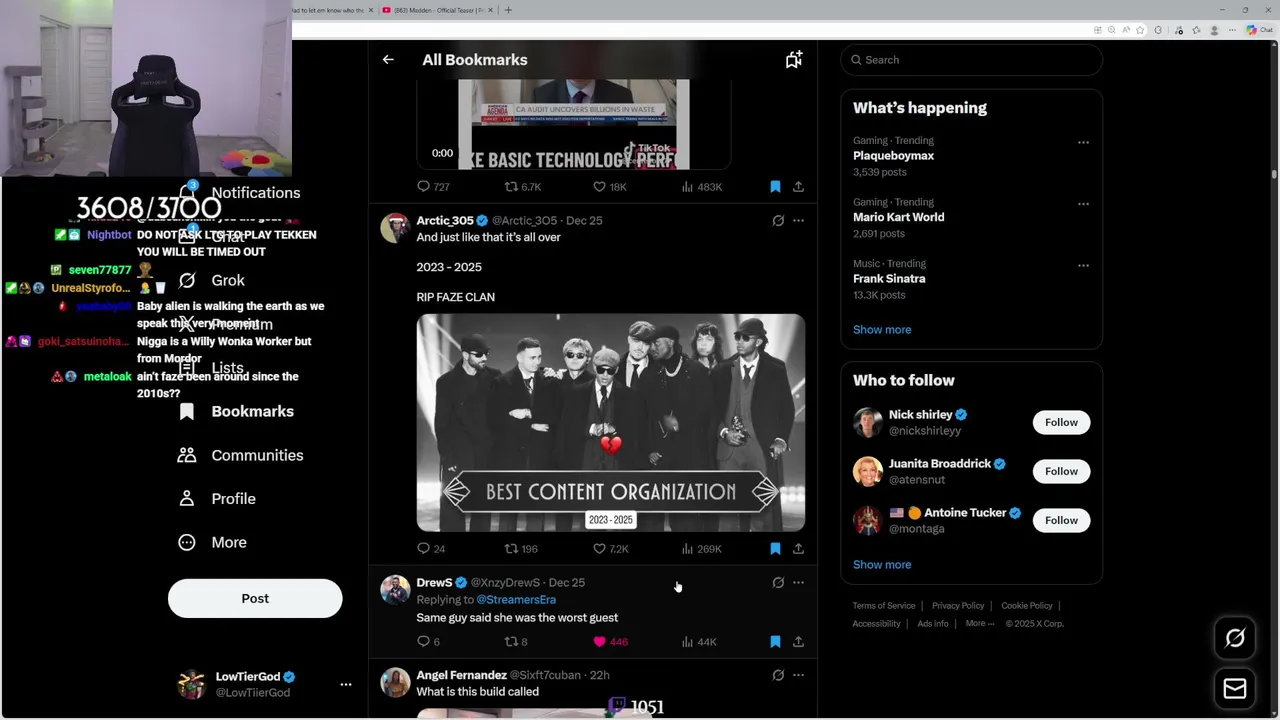Open Grok icon on Arctic_305 post

point(778,220)
